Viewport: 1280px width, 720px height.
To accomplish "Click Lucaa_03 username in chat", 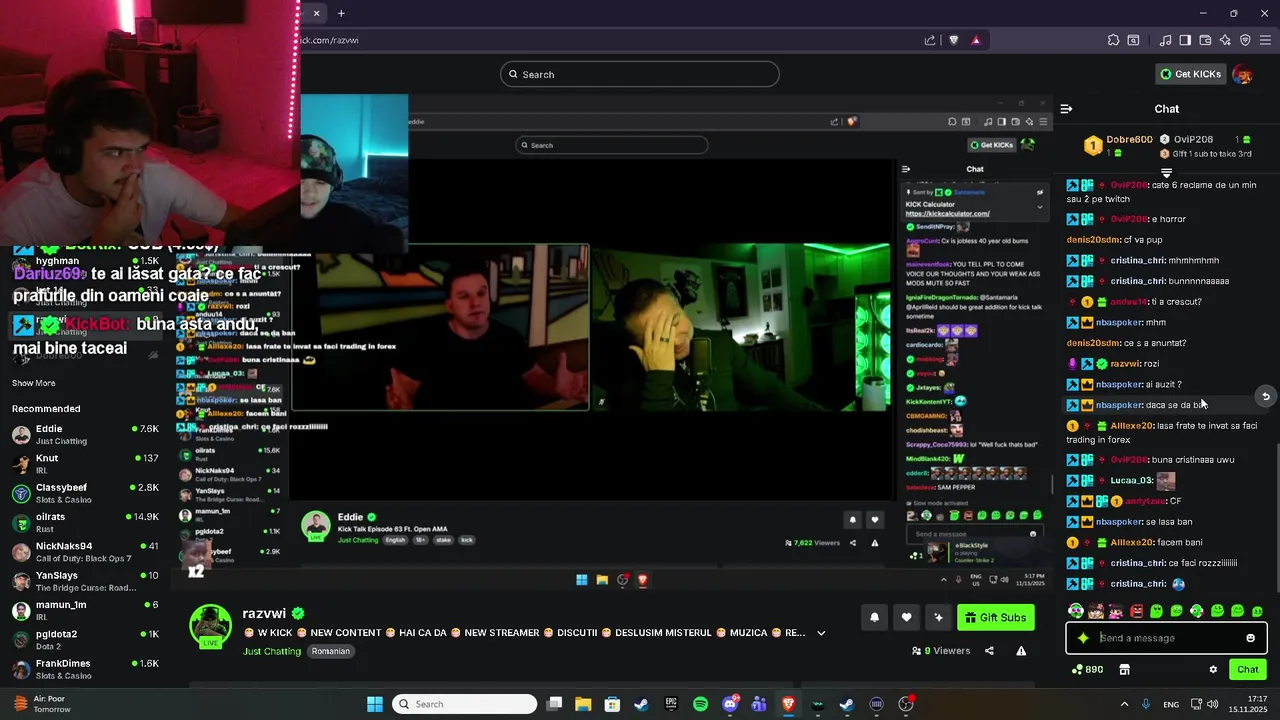I will click(1132, 480).
